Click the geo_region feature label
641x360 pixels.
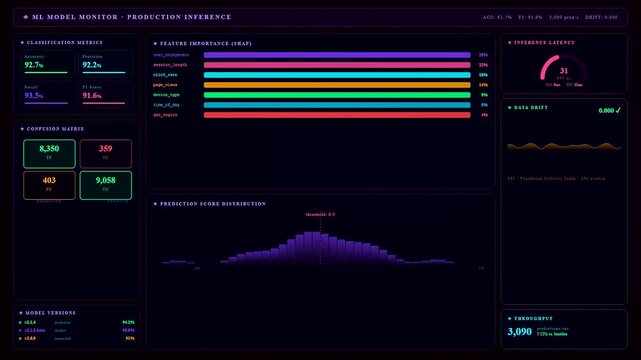(x=165, y=115)
